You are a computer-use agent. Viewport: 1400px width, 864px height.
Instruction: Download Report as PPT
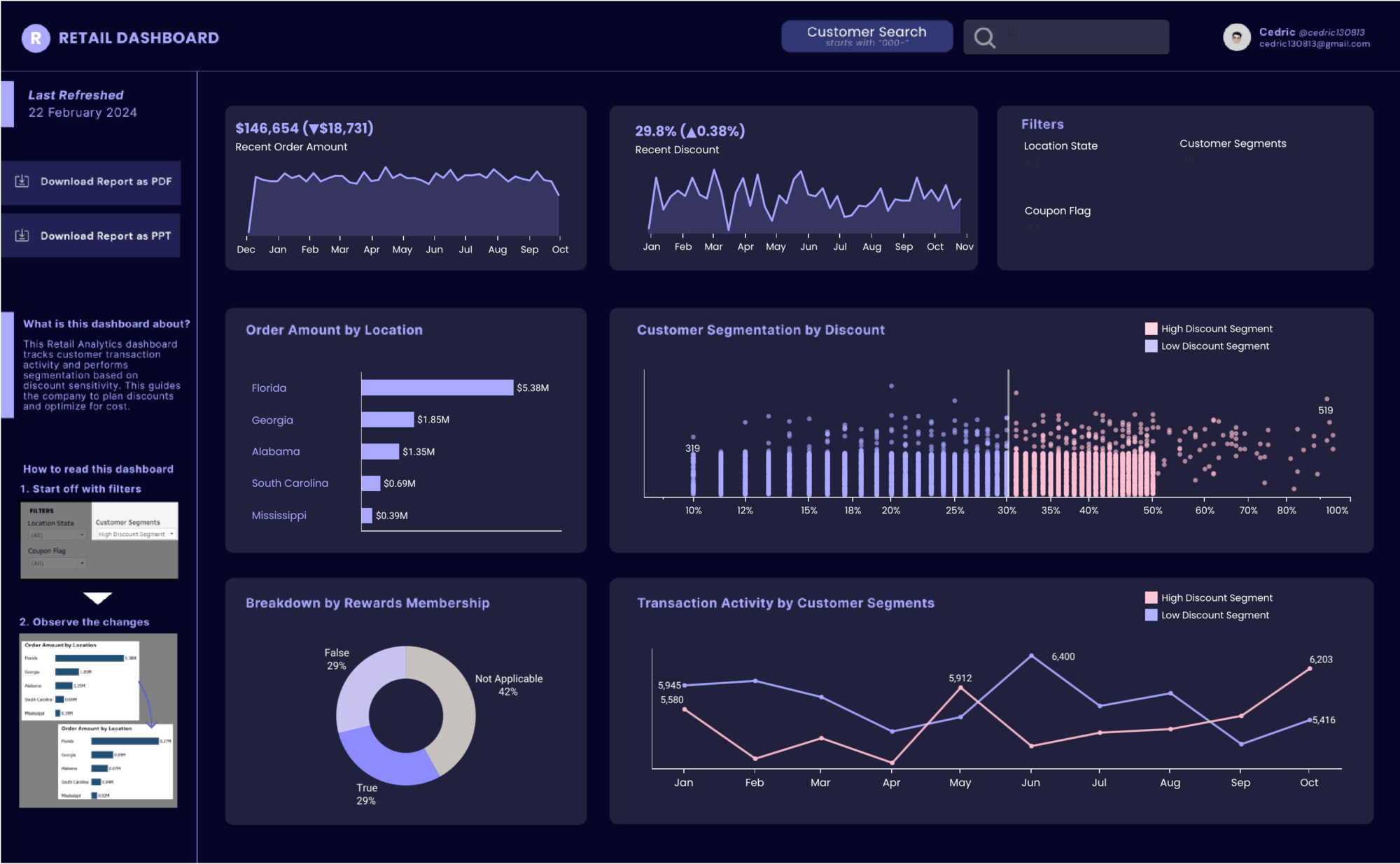(91, 236)
